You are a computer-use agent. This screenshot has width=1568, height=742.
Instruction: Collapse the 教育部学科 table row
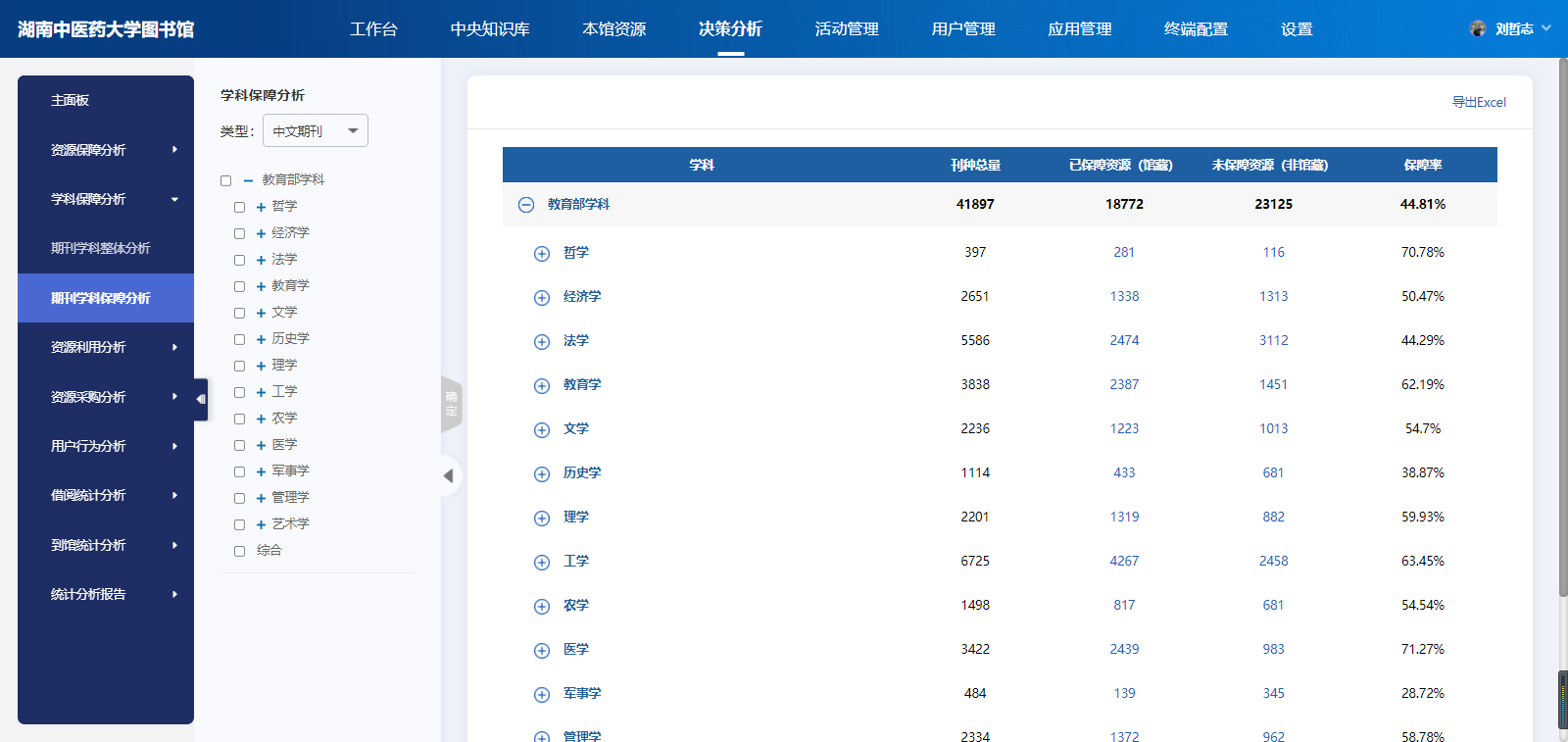[x=526, y=205]
